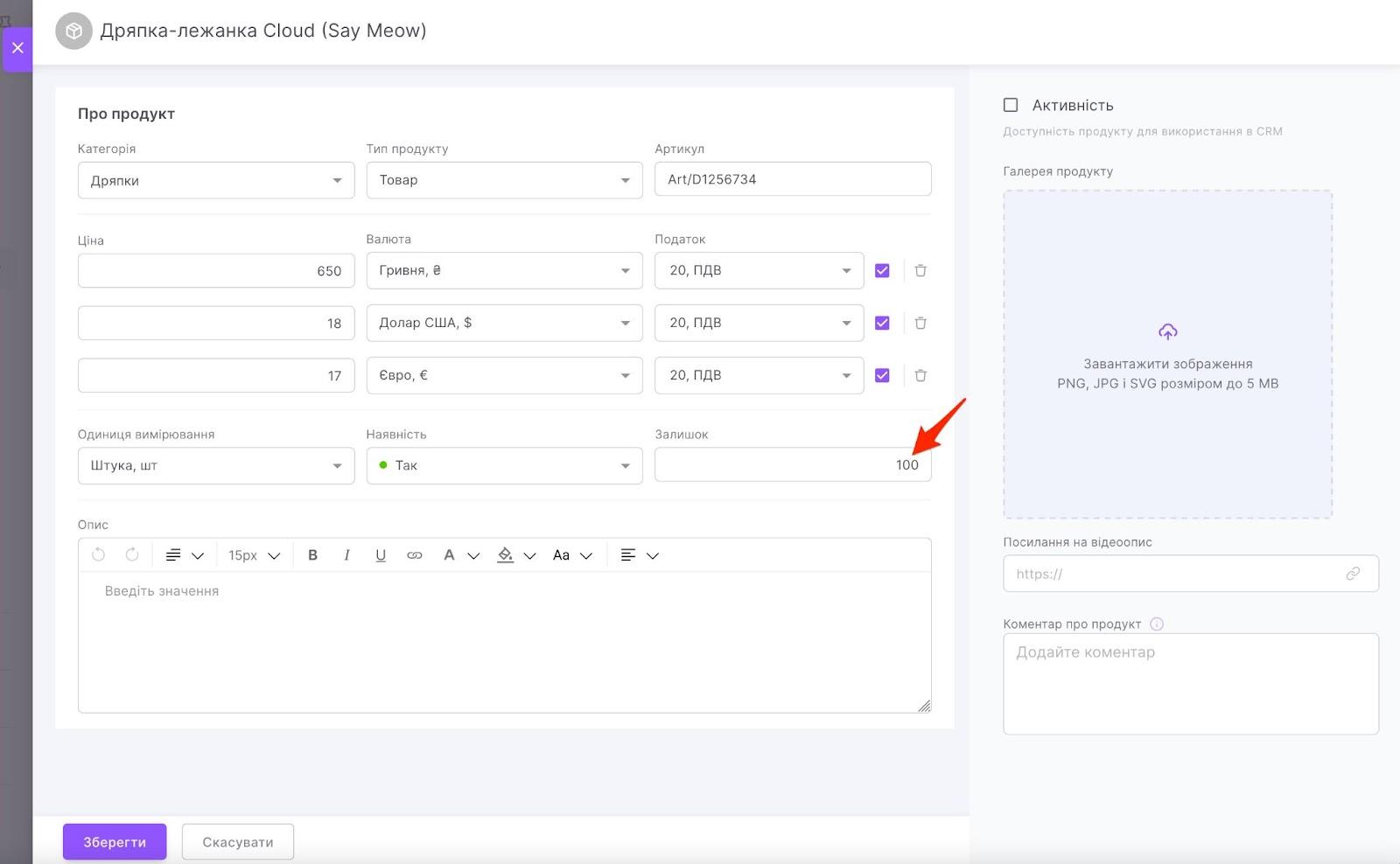Enable the Активність checkbox

[1011, 105]
